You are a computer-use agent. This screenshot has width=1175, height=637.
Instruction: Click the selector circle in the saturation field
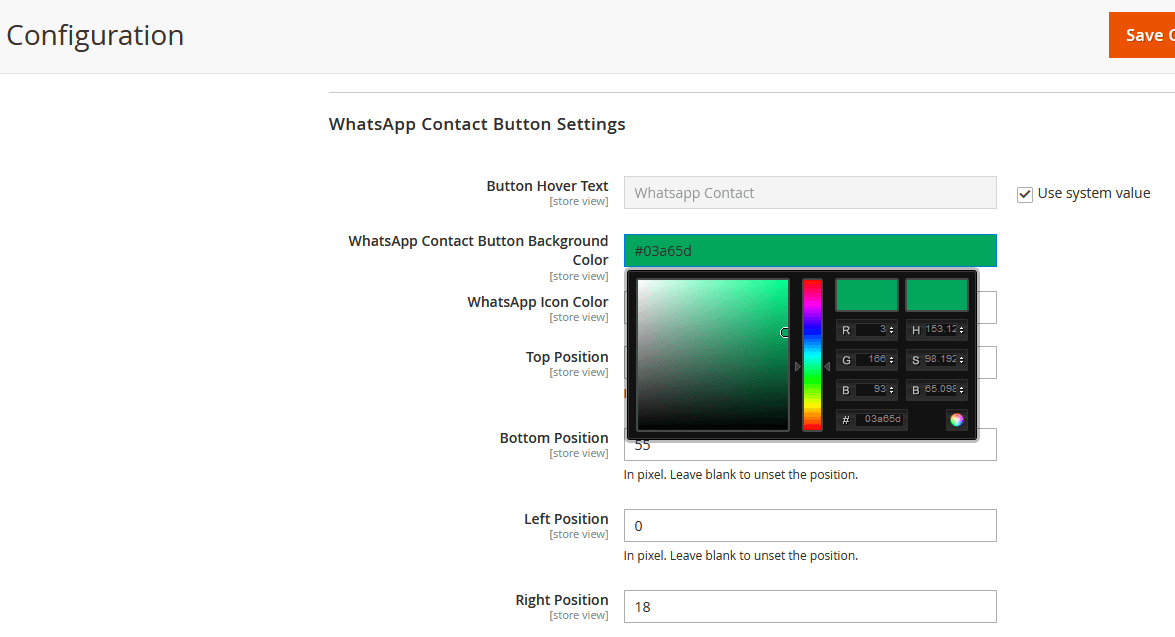click(785, 332)
